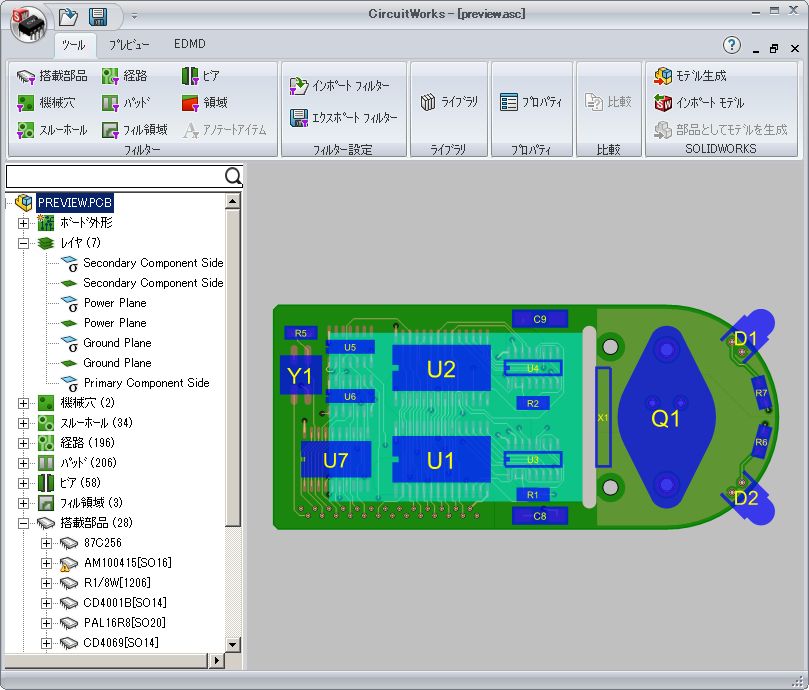This screenshot has width=809, height=690.
Task: Open the EDMD tab
Action: 190,44
